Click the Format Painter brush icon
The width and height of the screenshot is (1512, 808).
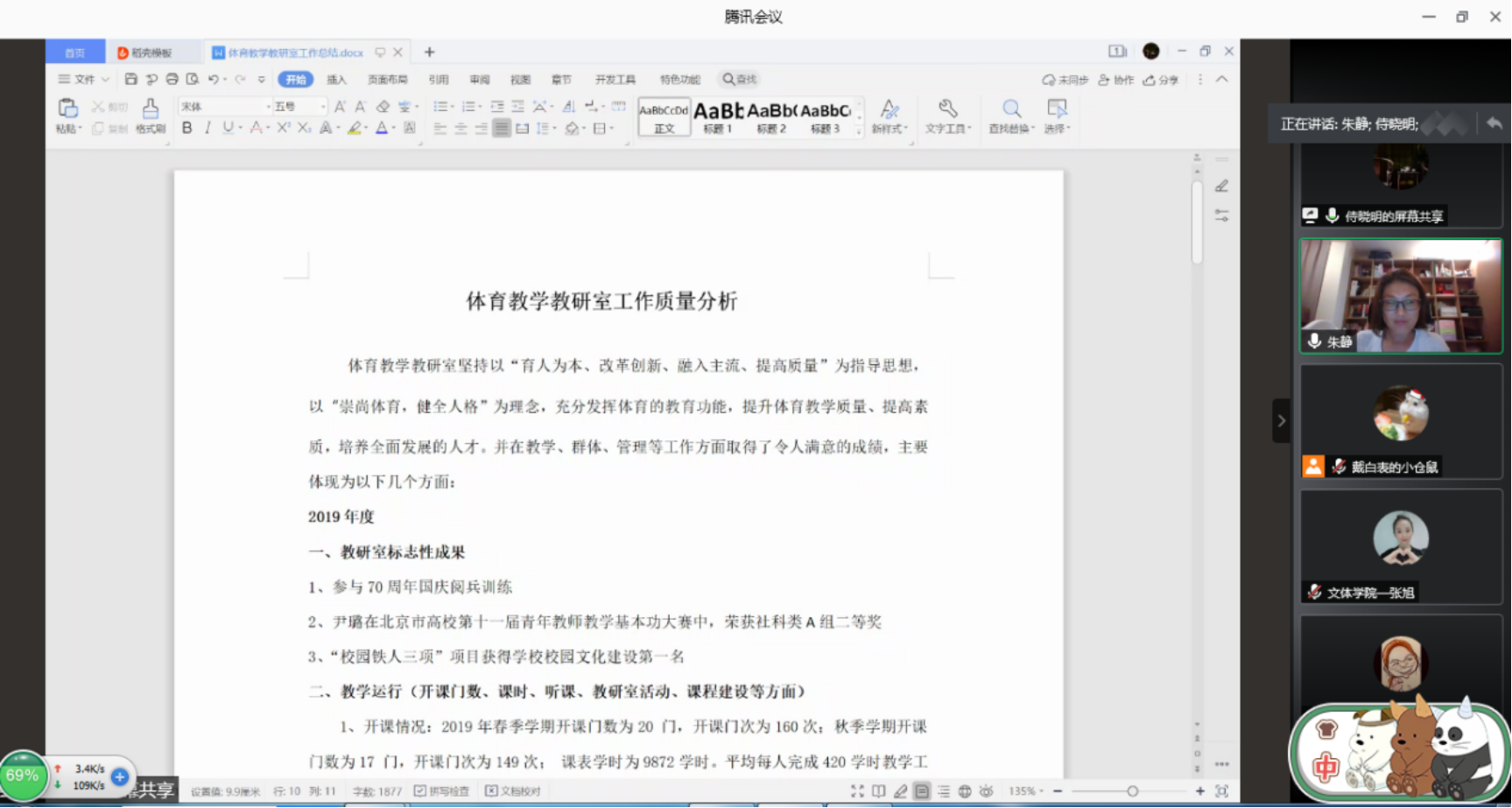tap(151, 109)
